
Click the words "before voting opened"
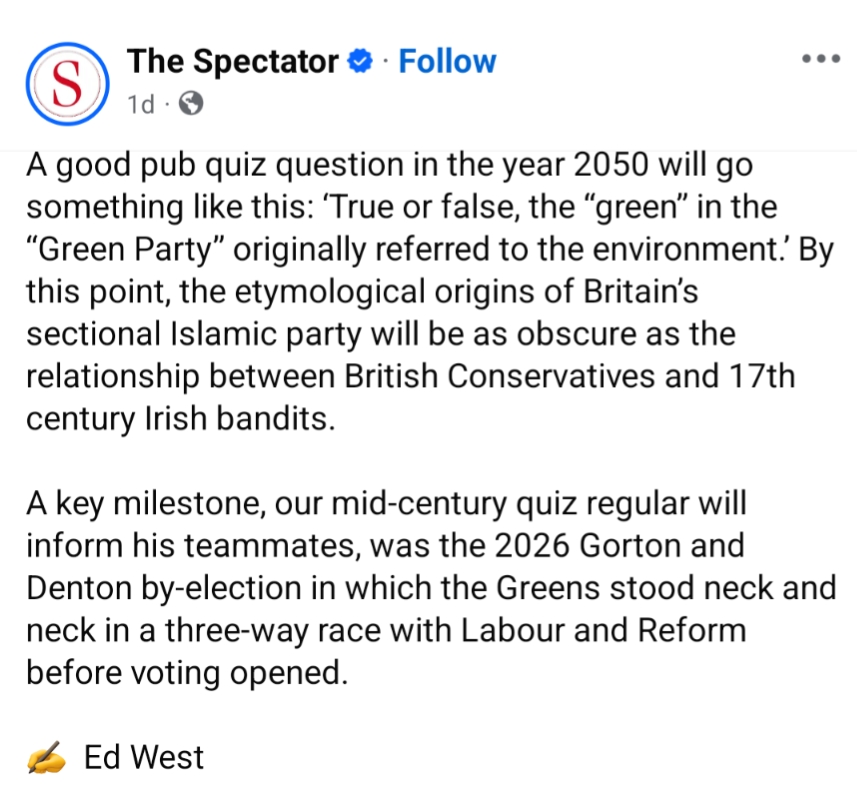(x=186, y=672)
